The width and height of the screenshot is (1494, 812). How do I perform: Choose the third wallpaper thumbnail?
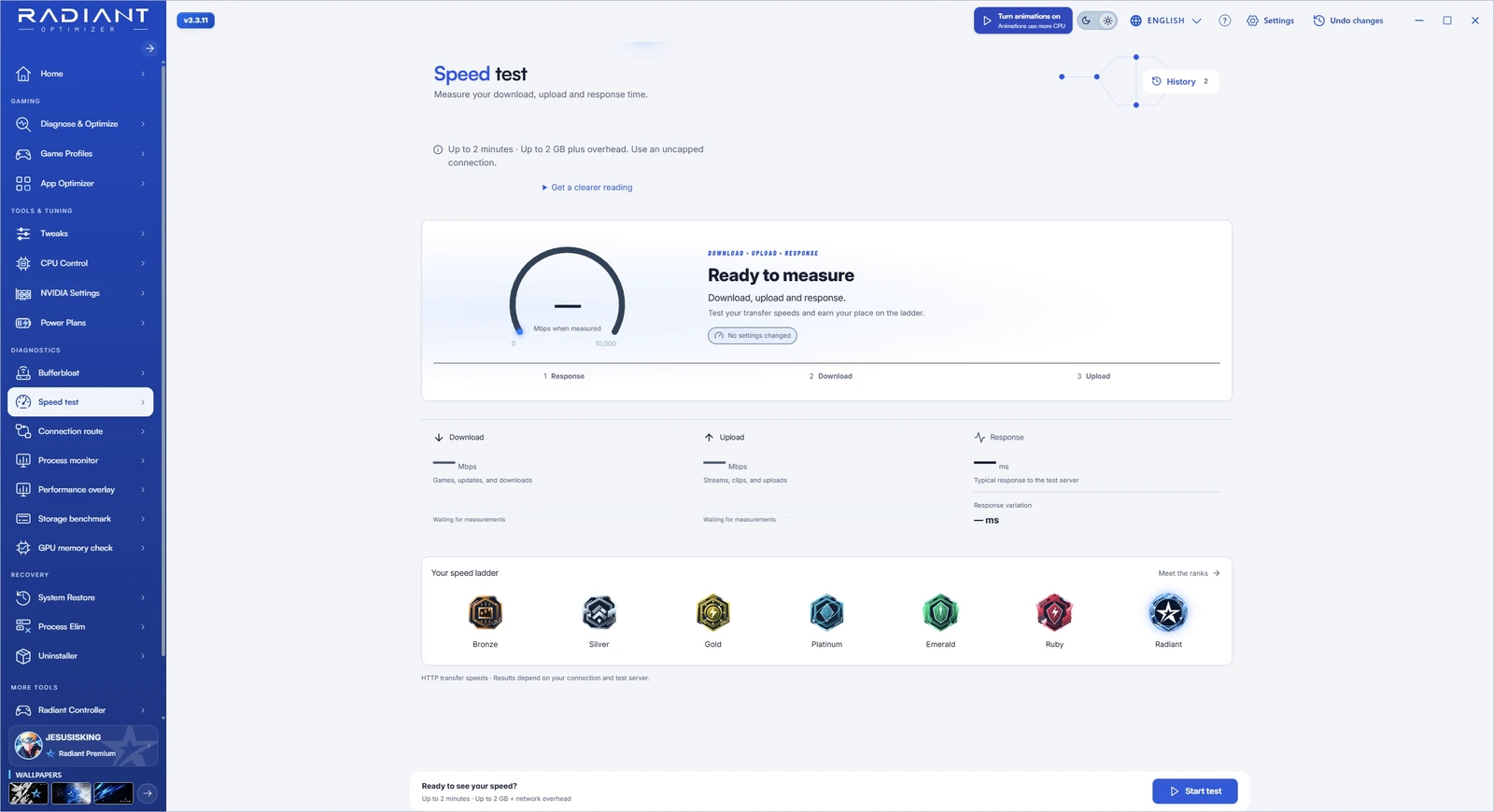(113, 793)
